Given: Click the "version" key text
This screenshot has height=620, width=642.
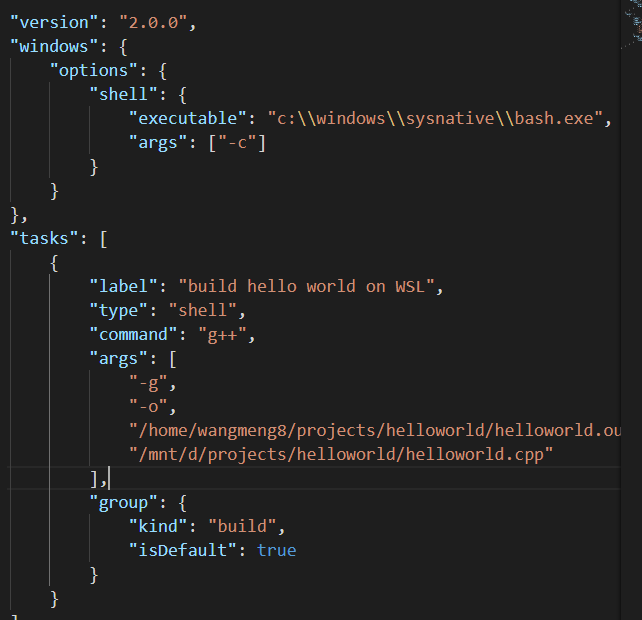Looking at the screenshot, I should click(x=54, y=23).
